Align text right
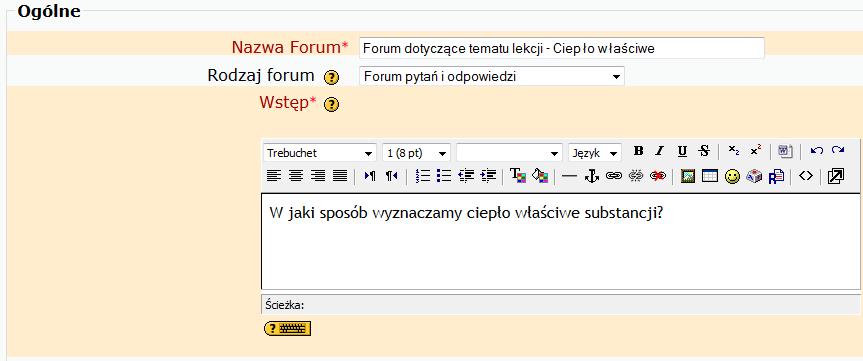Image resolution: width=863 pixels, height=361 pixels. 318,176
